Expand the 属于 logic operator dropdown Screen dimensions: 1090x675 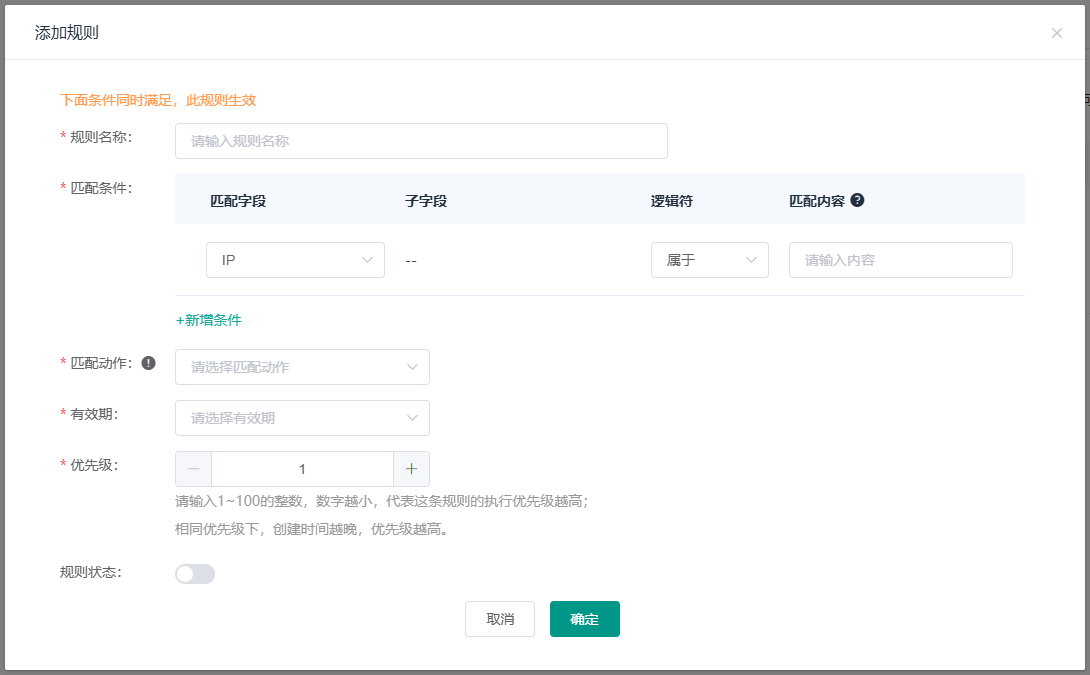tap(709, 260)
